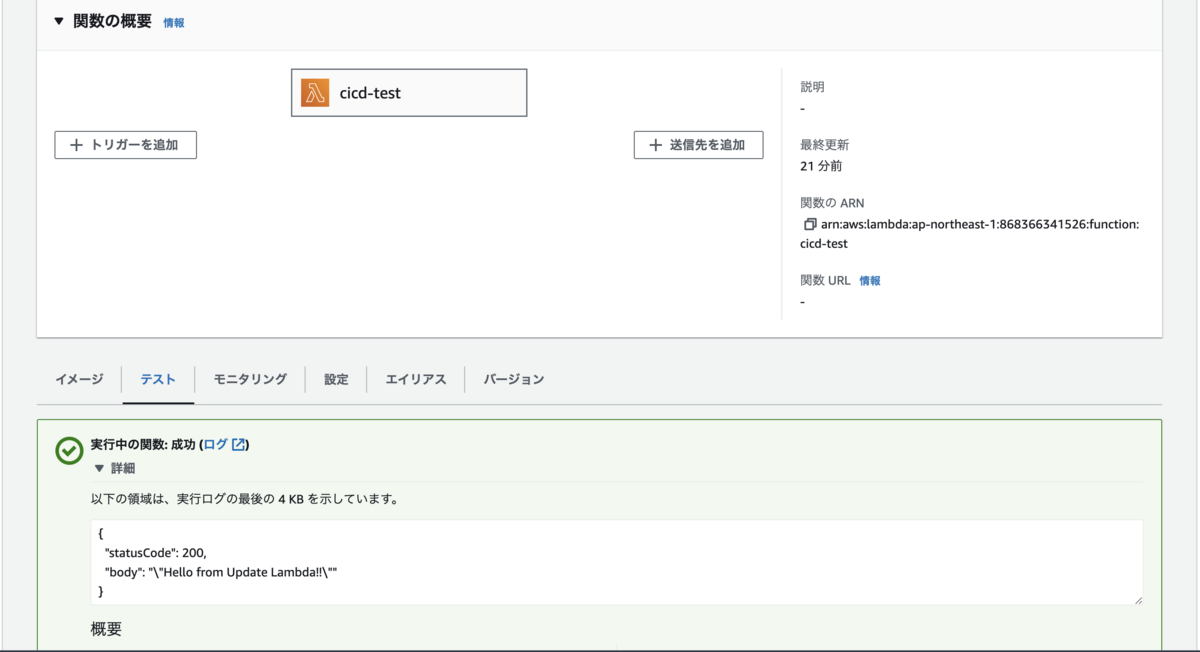Screen dimensions: 1200x652
Task: Go to the 設定 tab
Action: pos(336,380)
